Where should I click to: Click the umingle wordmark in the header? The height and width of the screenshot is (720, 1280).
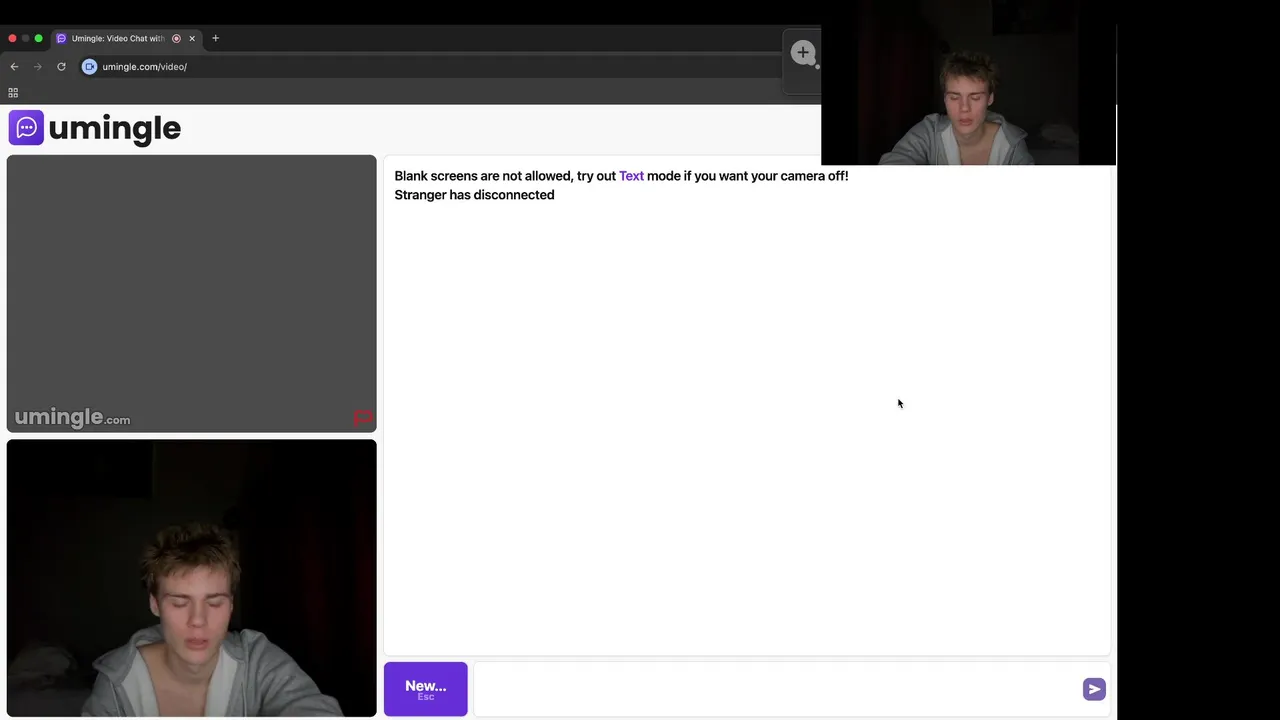tap(114, 128)
